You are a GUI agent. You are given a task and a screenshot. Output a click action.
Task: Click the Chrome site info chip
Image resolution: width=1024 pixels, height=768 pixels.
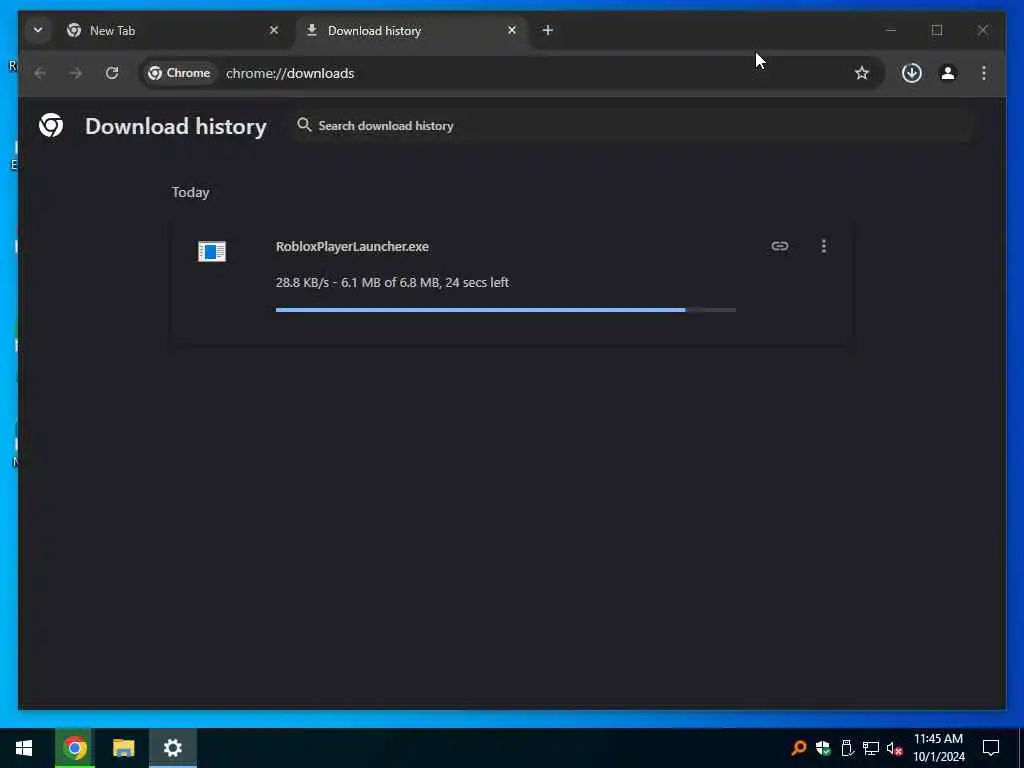point(180,73)
